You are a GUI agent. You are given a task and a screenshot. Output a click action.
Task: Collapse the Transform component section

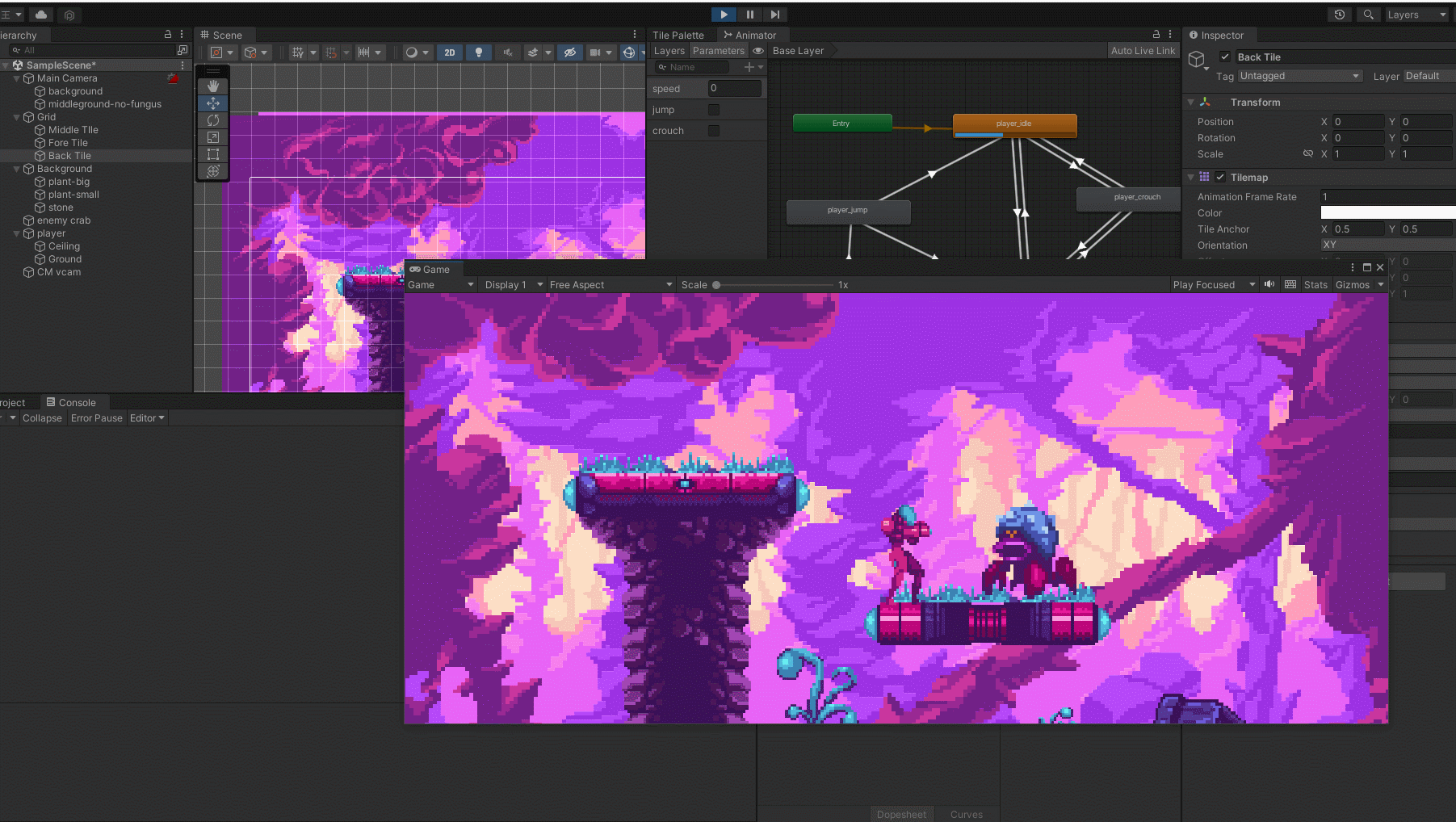(x=1190, y=102)
